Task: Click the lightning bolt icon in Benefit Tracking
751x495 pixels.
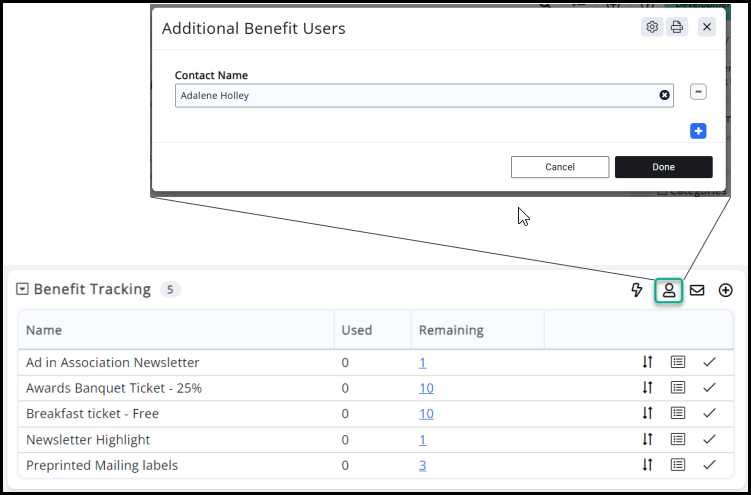Action: [637, 290]
